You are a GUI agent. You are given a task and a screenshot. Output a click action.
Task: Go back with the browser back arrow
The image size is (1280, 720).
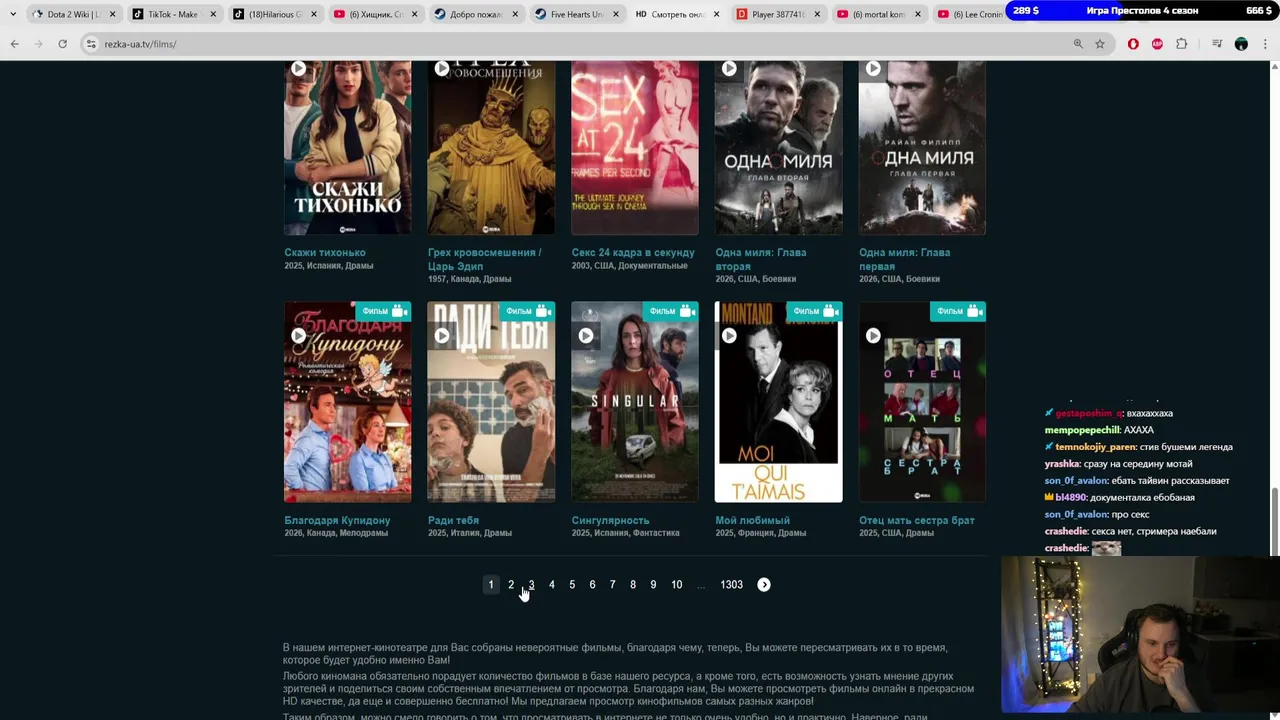pyautogui.click(x=14, y=44)
